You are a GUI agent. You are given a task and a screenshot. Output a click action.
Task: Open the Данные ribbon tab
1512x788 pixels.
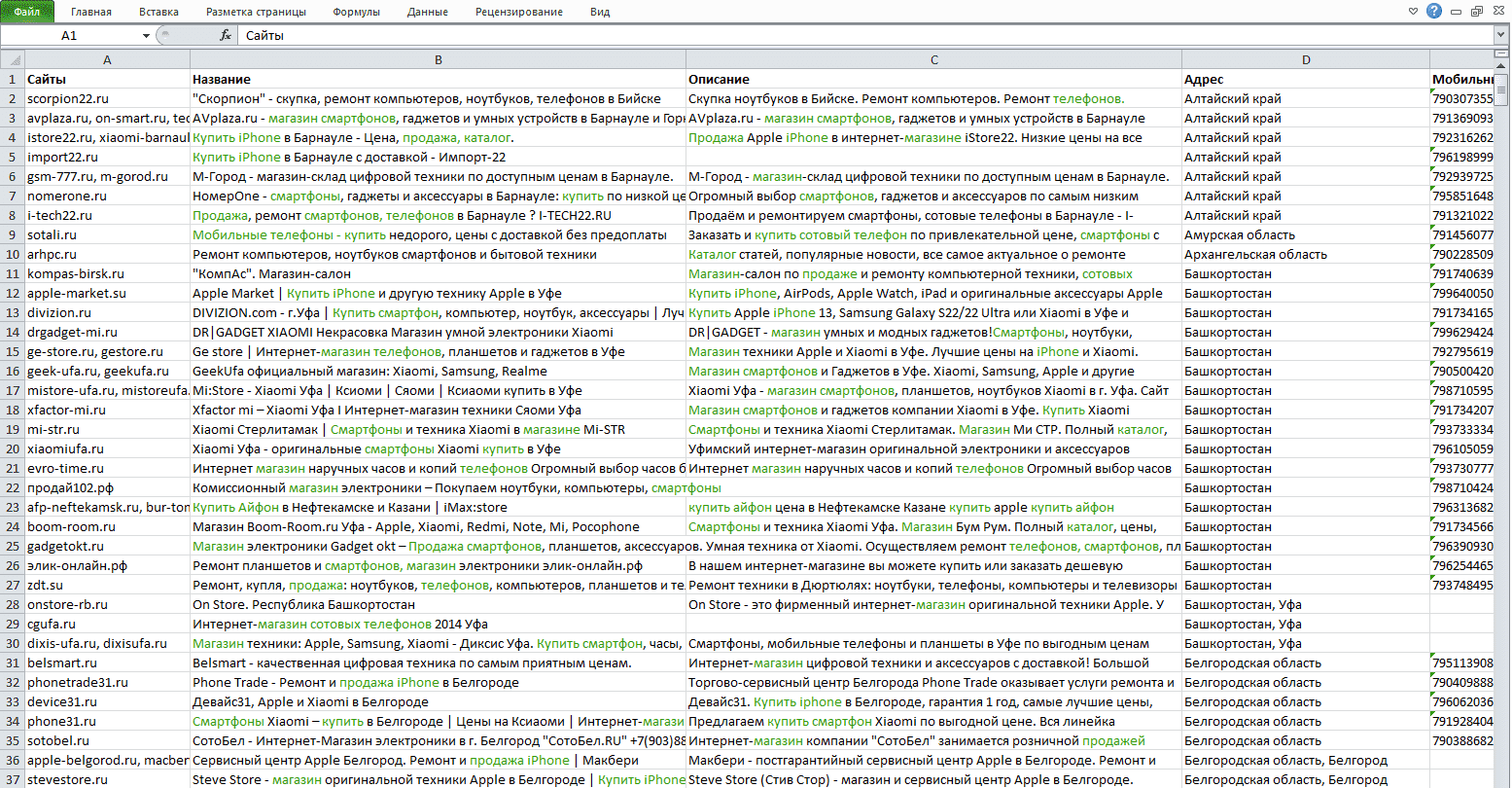(428, 12)
